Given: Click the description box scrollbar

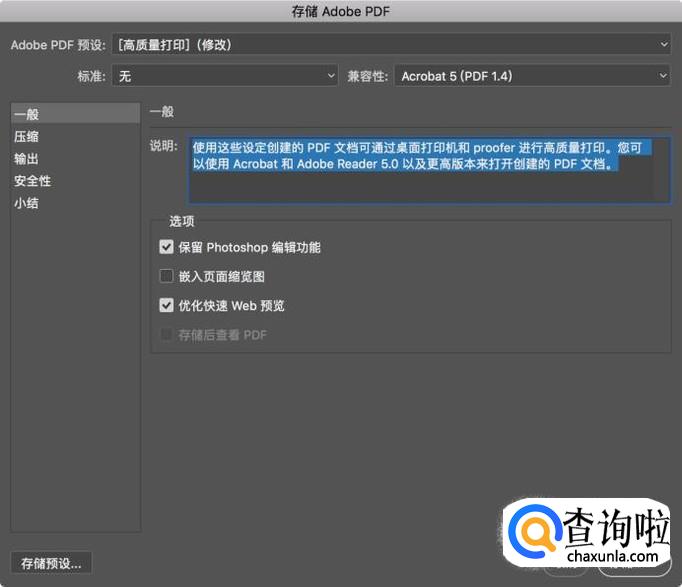Looking at the screenshot, I should coord(660,170).
